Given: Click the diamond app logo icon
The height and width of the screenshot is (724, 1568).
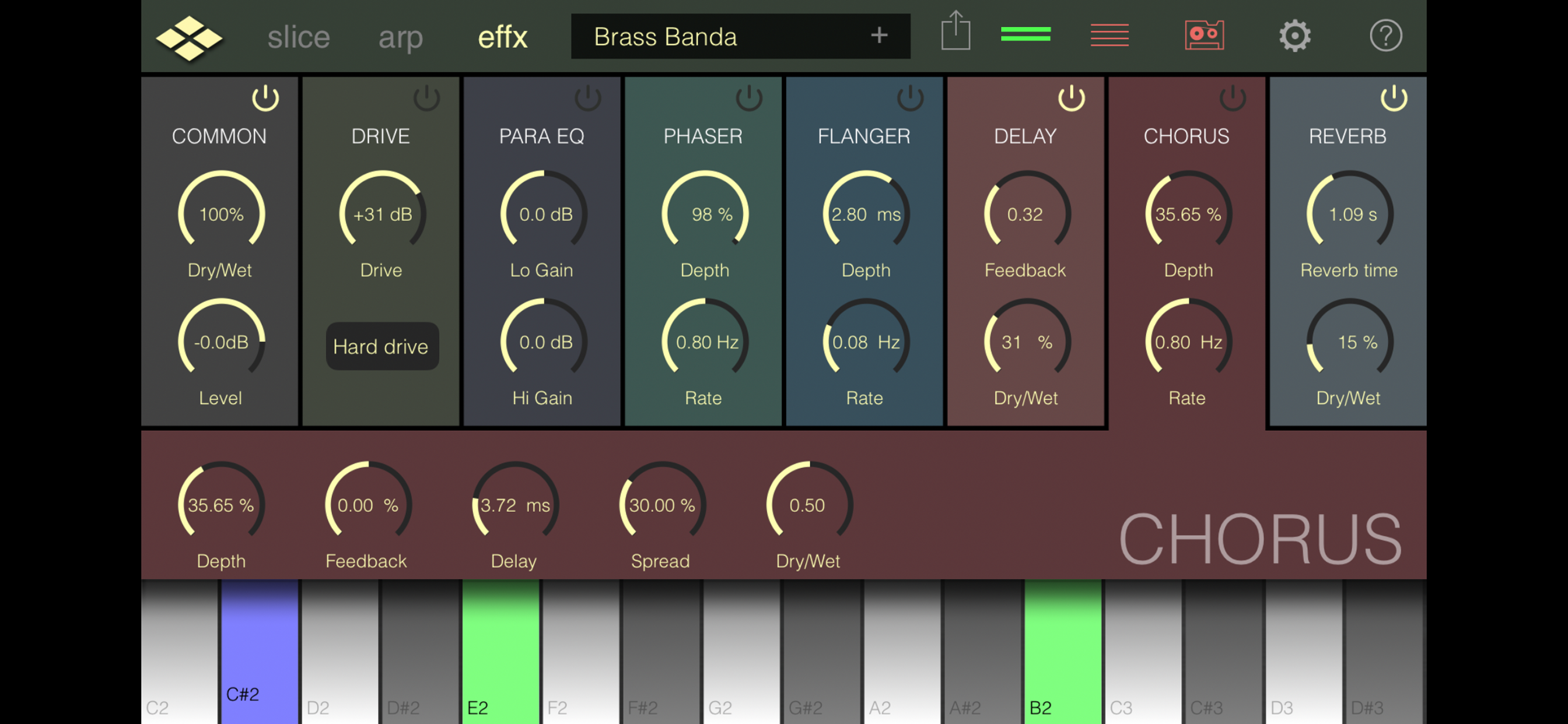Looking at the screenshot, I should [x=188, y=37].
